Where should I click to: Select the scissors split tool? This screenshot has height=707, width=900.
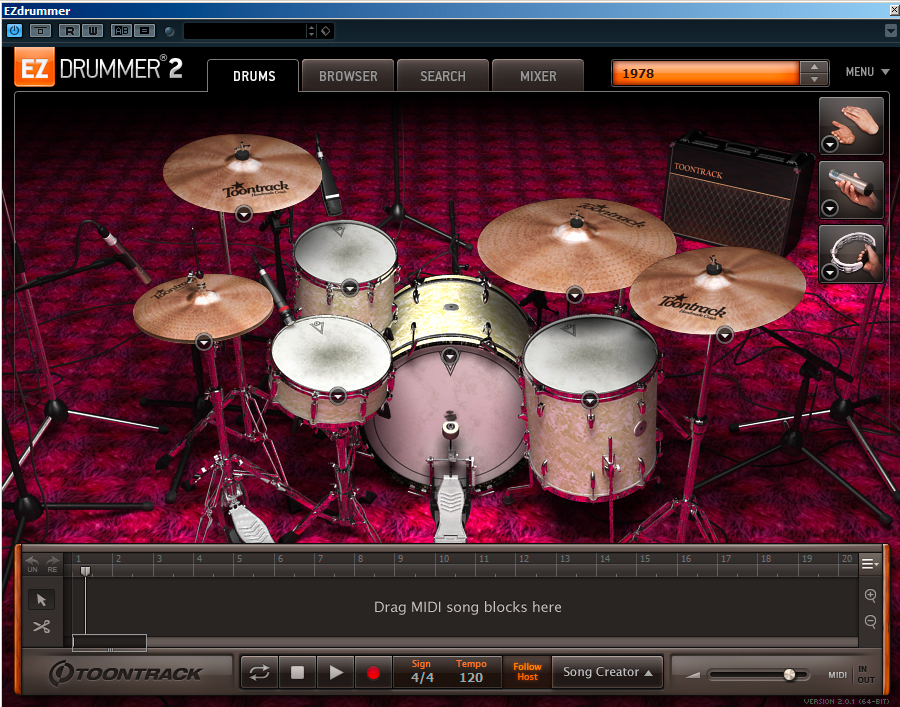[x=41, y=626]
